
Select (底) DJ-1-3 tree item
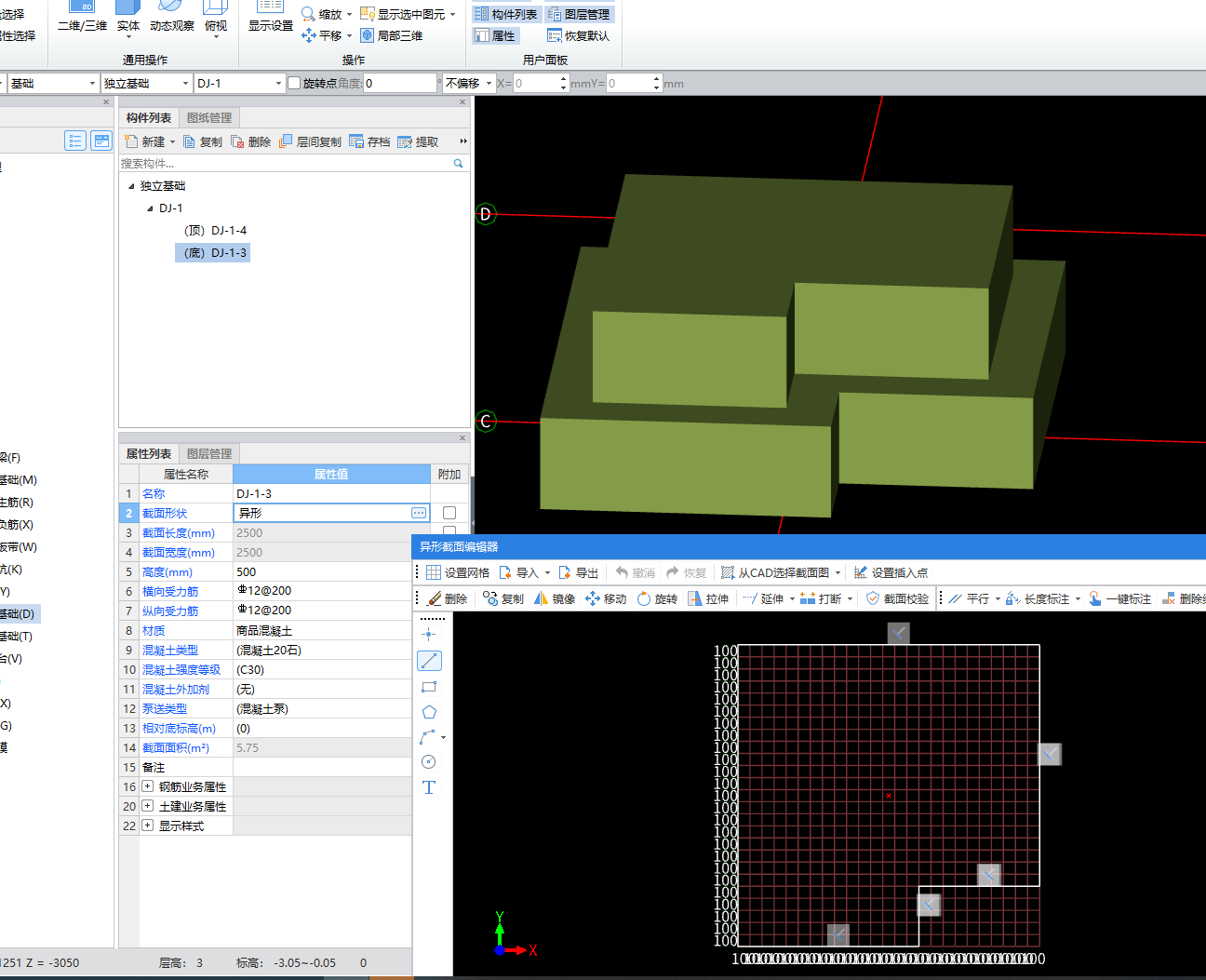pos(213,252)
